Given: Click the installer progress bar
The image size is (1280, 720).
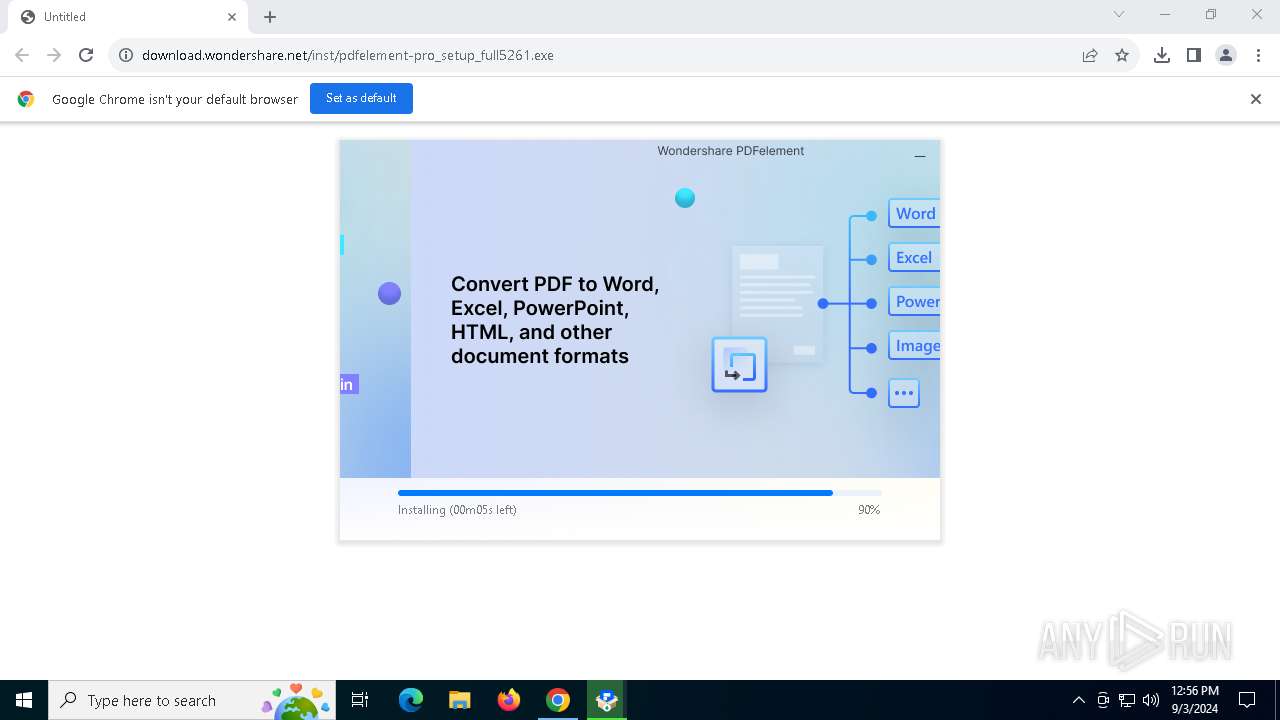Looking at the screenshot, I should (640, 493).
